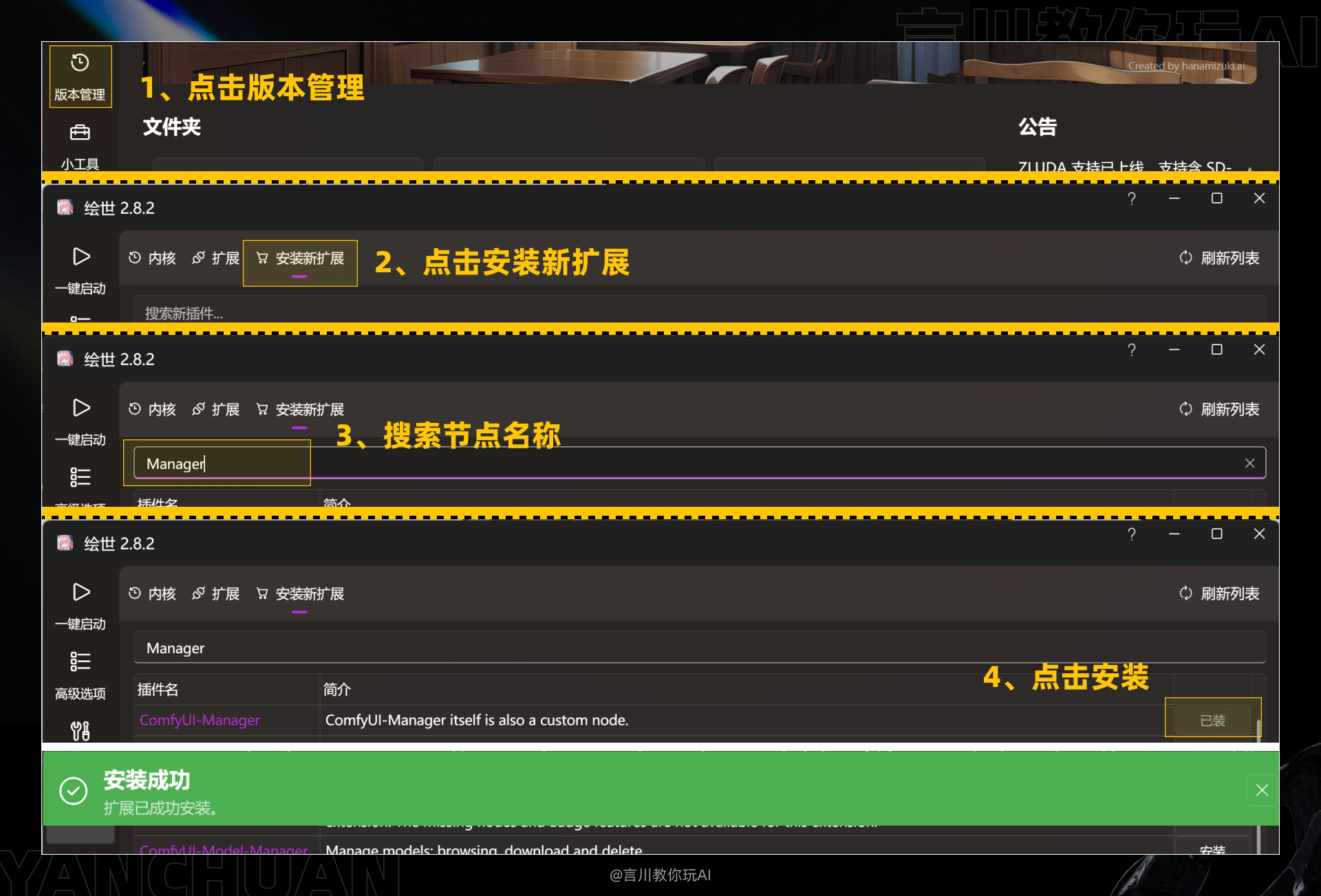The height and width of the screenshot is (896, 1321).
Task: Open the 小工具 briefcase icon
Action: 79,132
